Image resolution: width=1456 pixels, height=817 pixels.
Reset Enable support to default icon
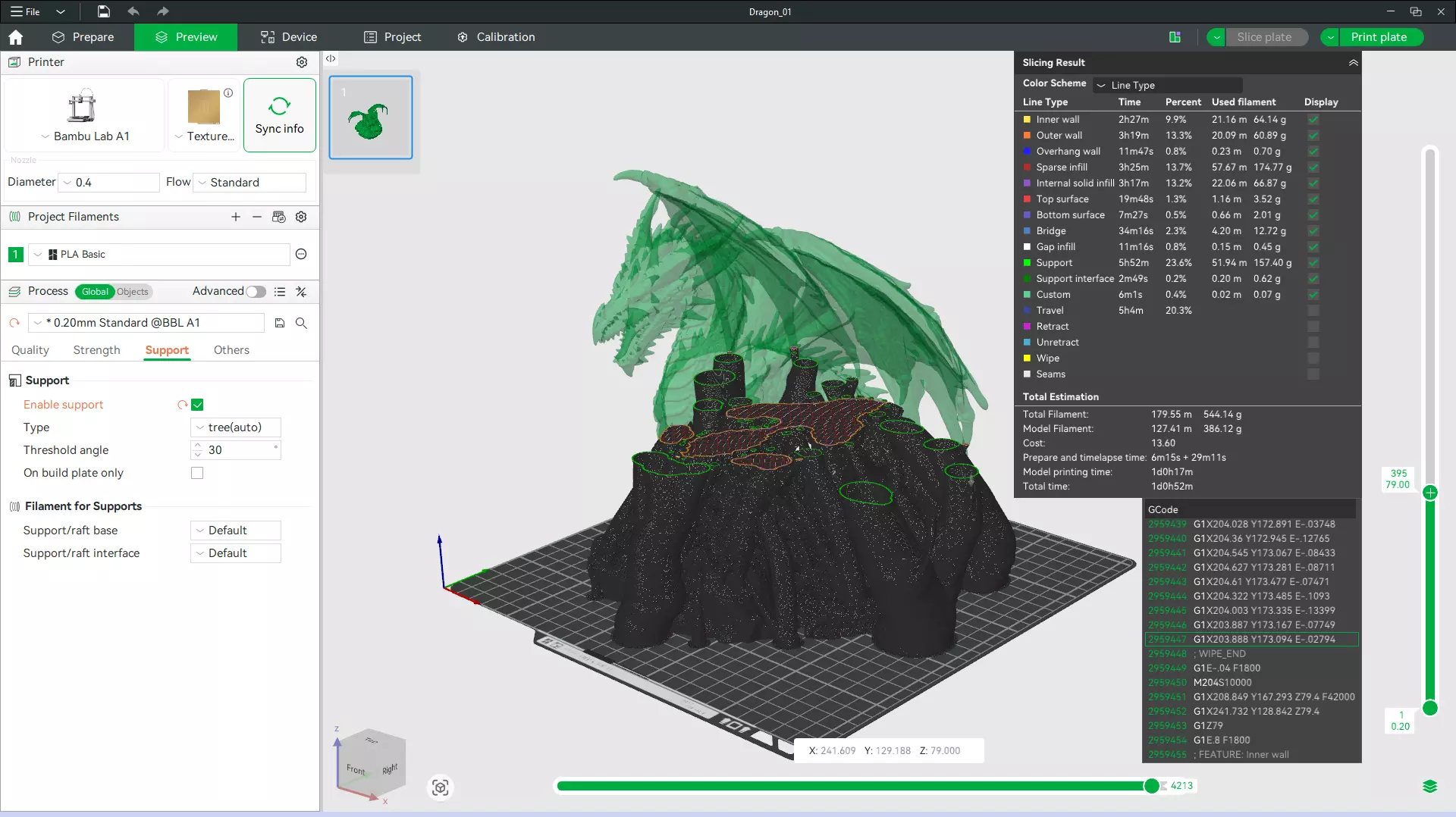(x=182, y=405)
